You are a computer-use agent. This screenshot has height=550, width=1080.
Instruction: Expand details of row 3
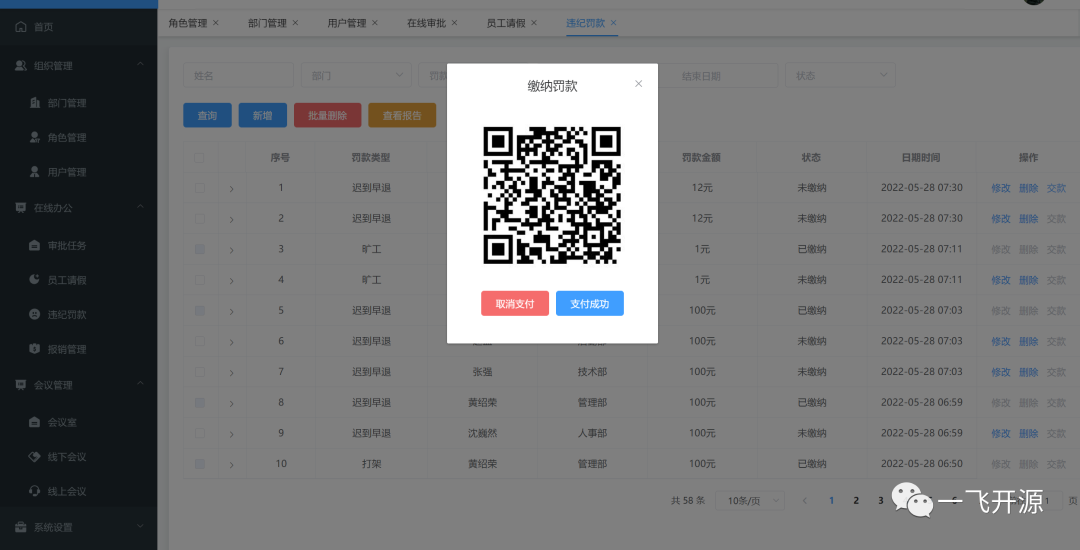click(231, 250)
